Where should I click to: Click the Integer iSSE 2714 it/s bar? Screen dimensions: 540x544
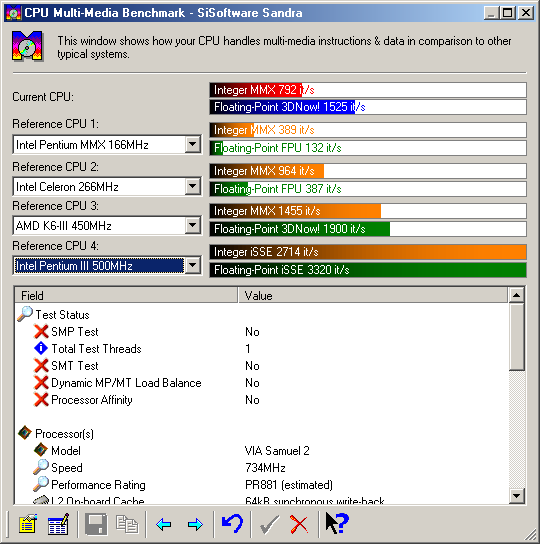[x=368, y=252]
